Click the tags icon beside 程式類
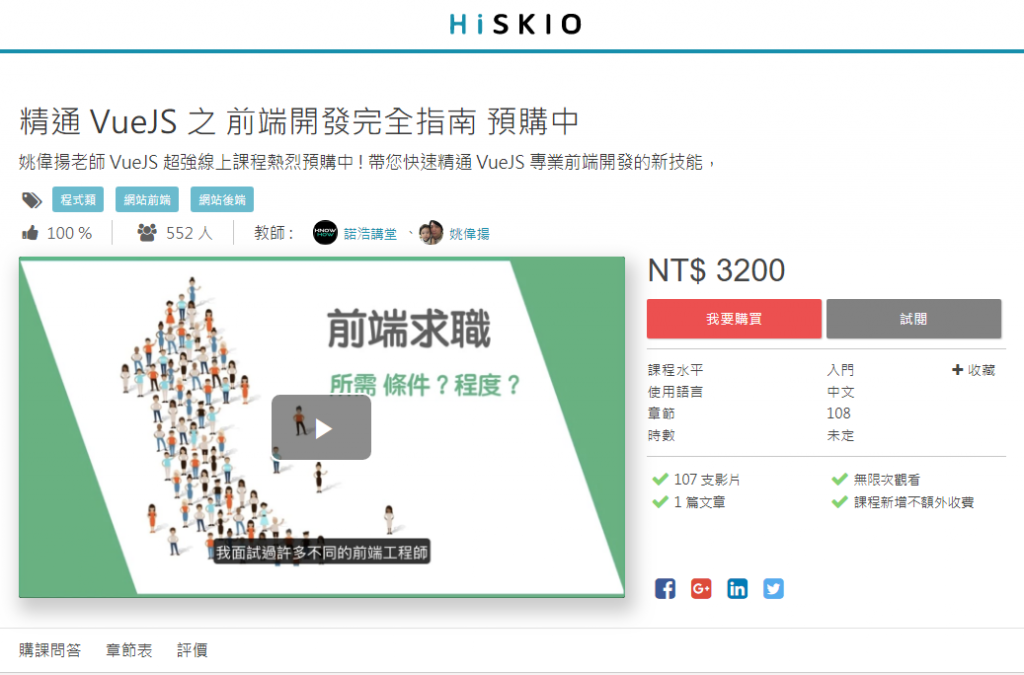Viewport: 1024px width, 675px height. [x=31, y=200]
